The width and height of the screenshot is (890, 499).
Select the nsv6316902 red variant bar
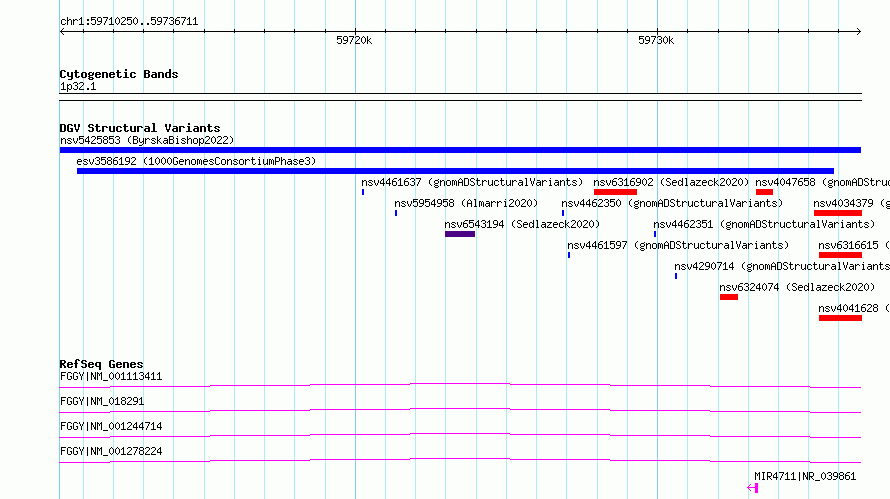point(615,192)
